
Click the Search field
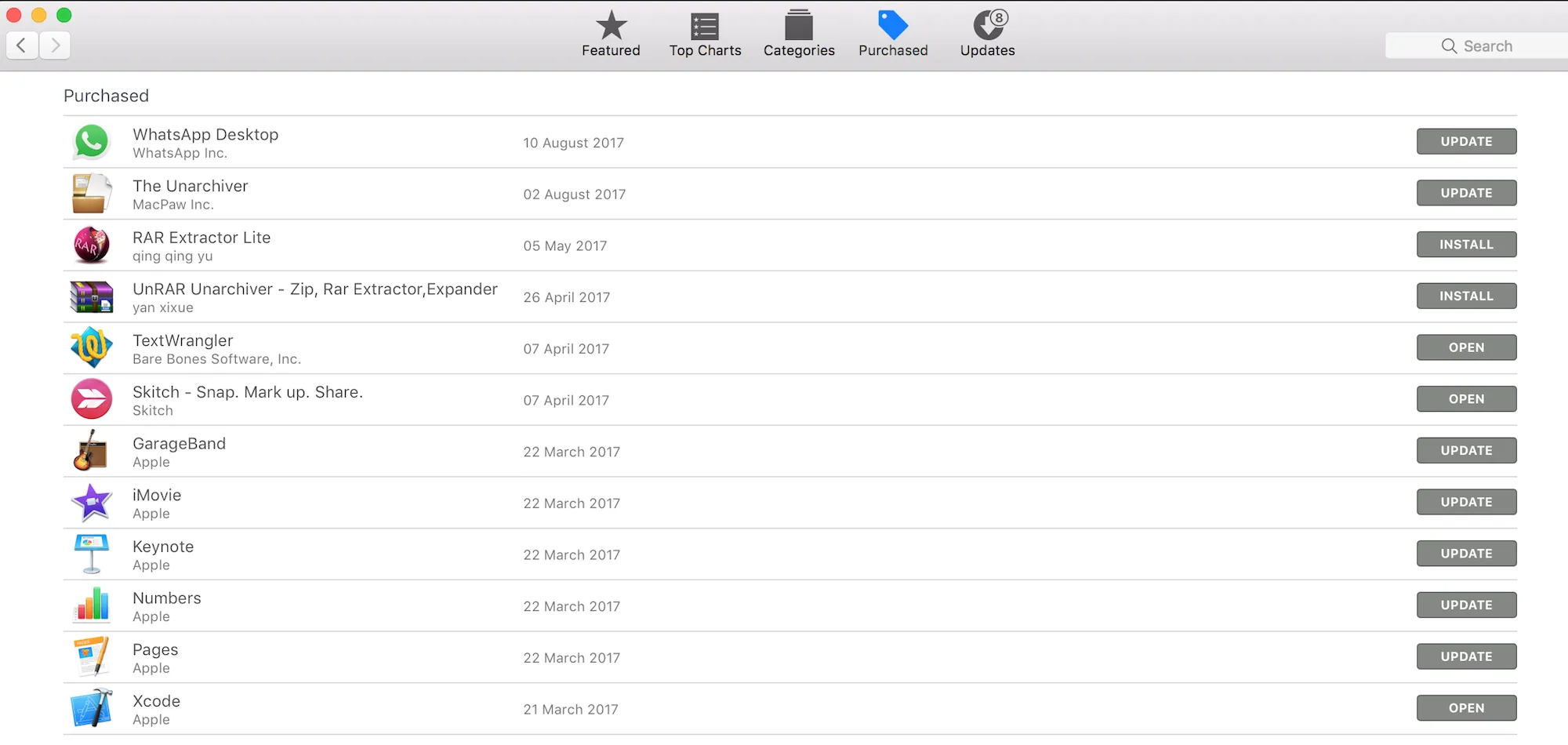pyautogui.click(x=1476, y=45)
